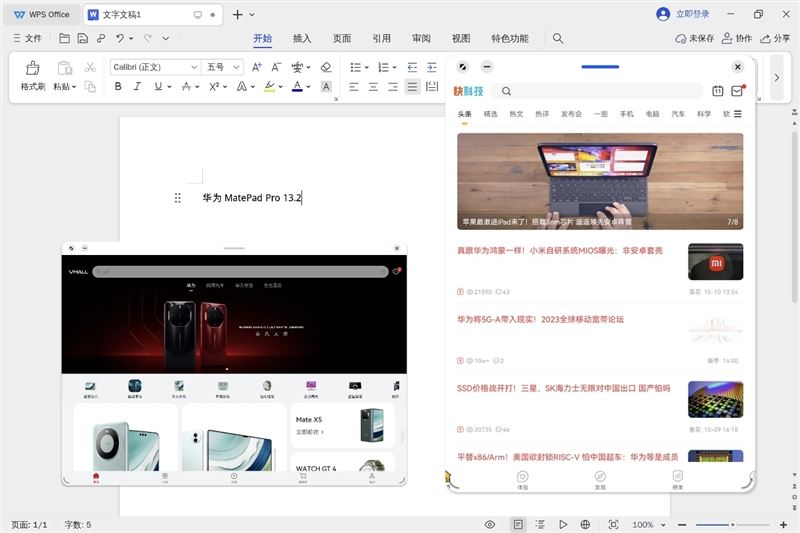The image size is (800, 533).
Task: Click the Format Painter (格式刷) icon
Action: [32, 69]
